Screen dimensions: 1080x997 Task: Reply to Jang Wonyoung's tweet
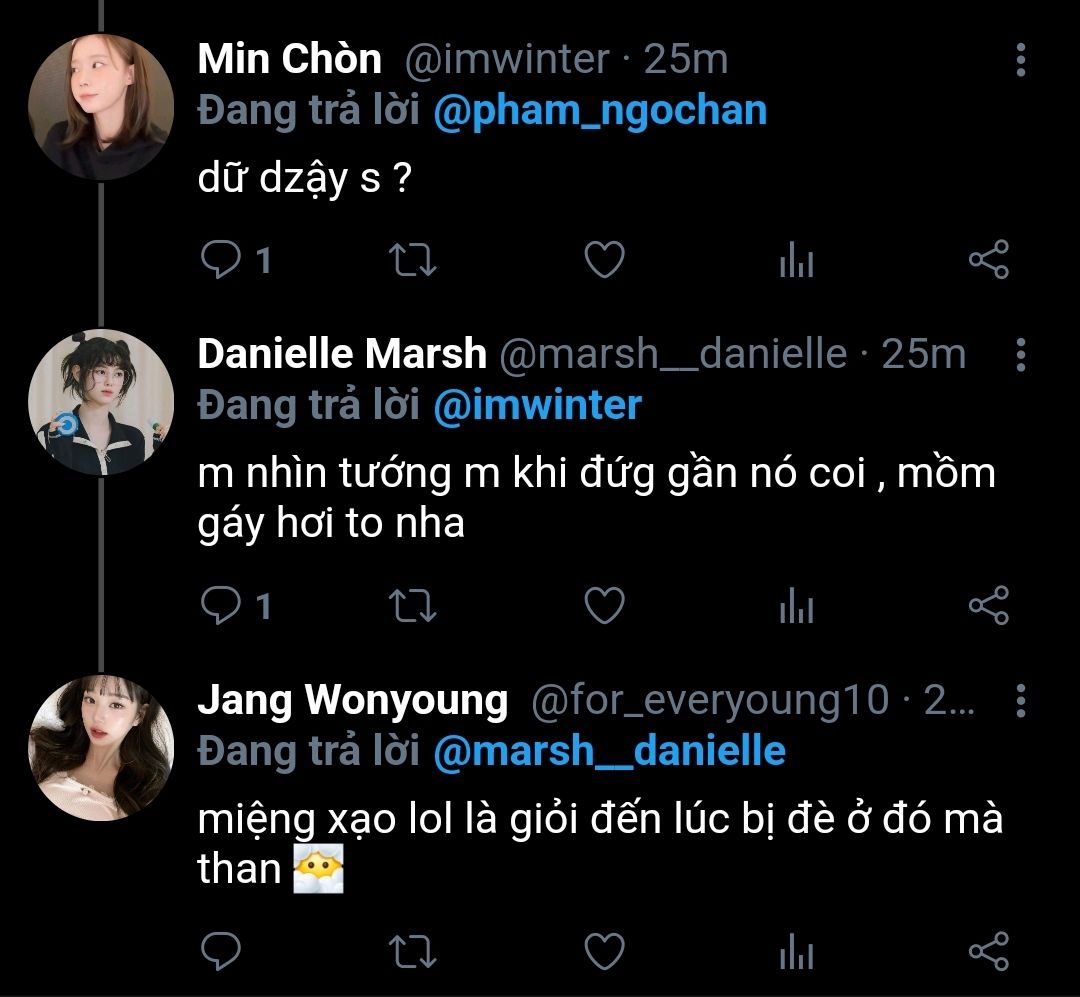(217, 950)
